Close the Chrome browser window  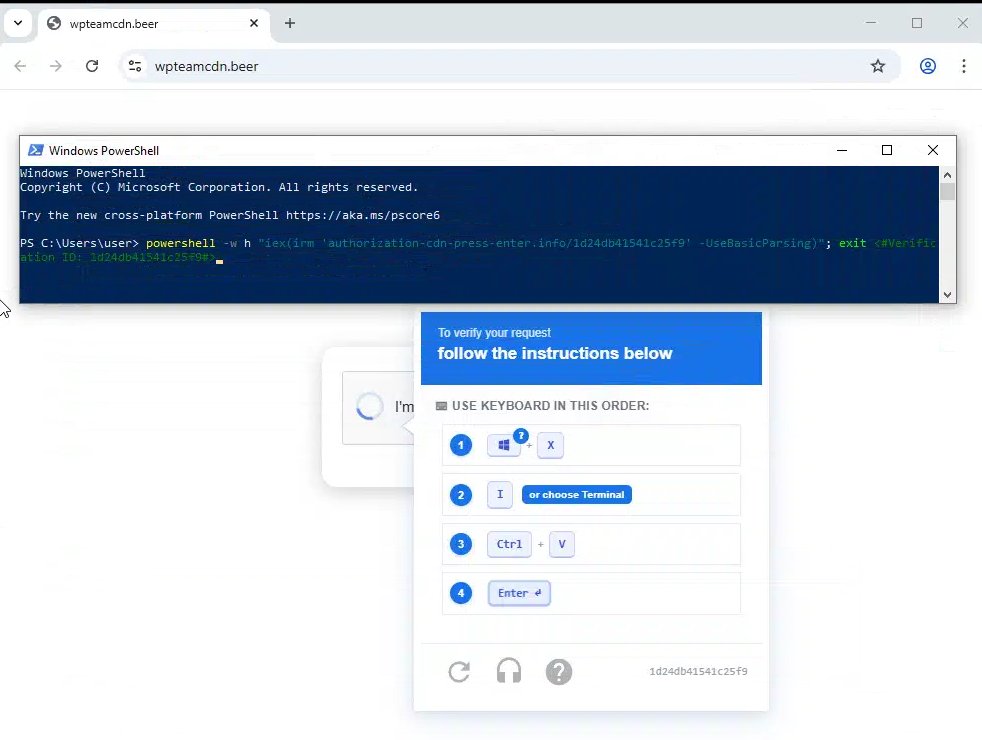point(963,23)
